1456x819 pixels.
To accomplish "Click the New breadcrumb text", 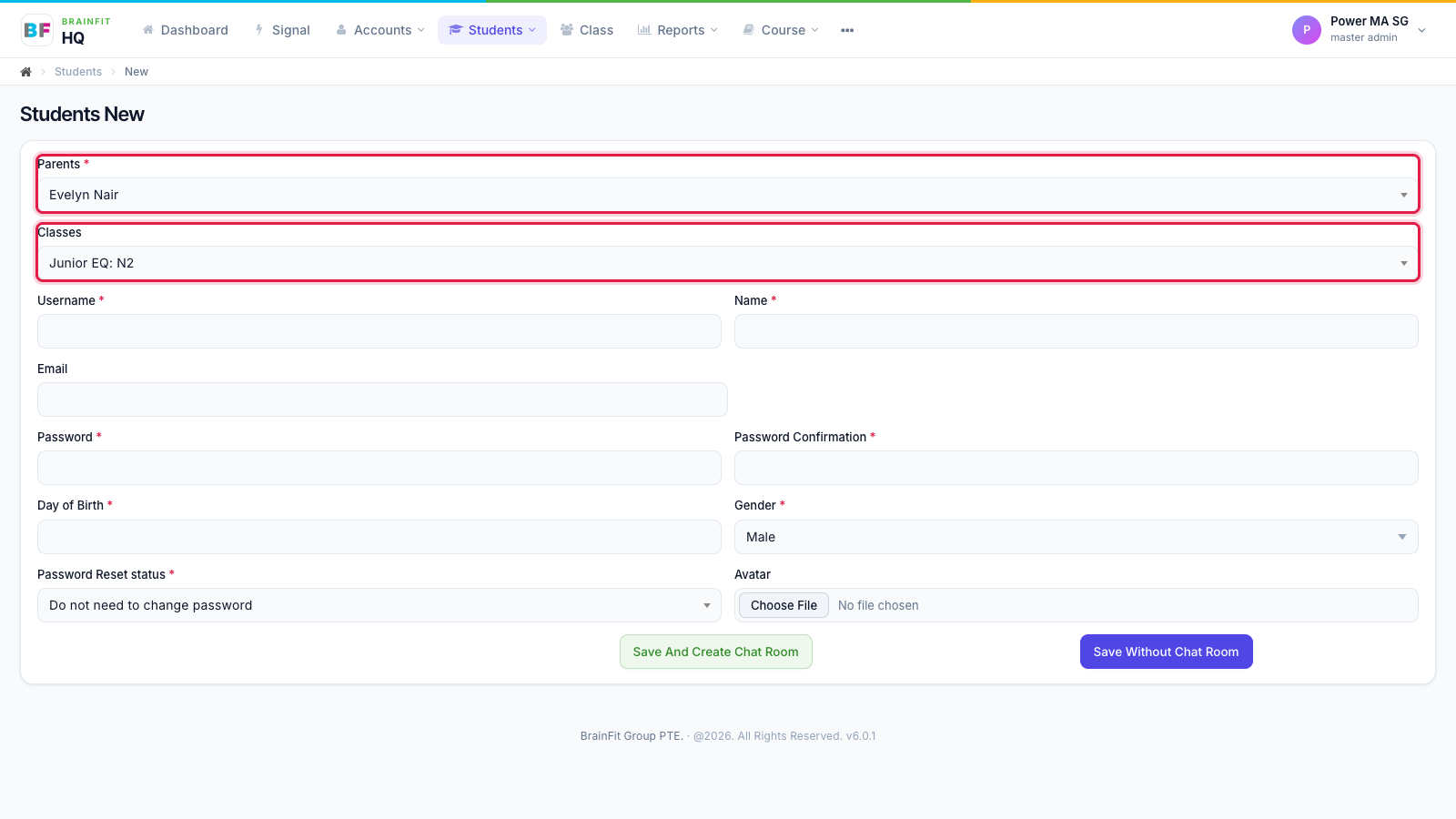I will point(136,72).
